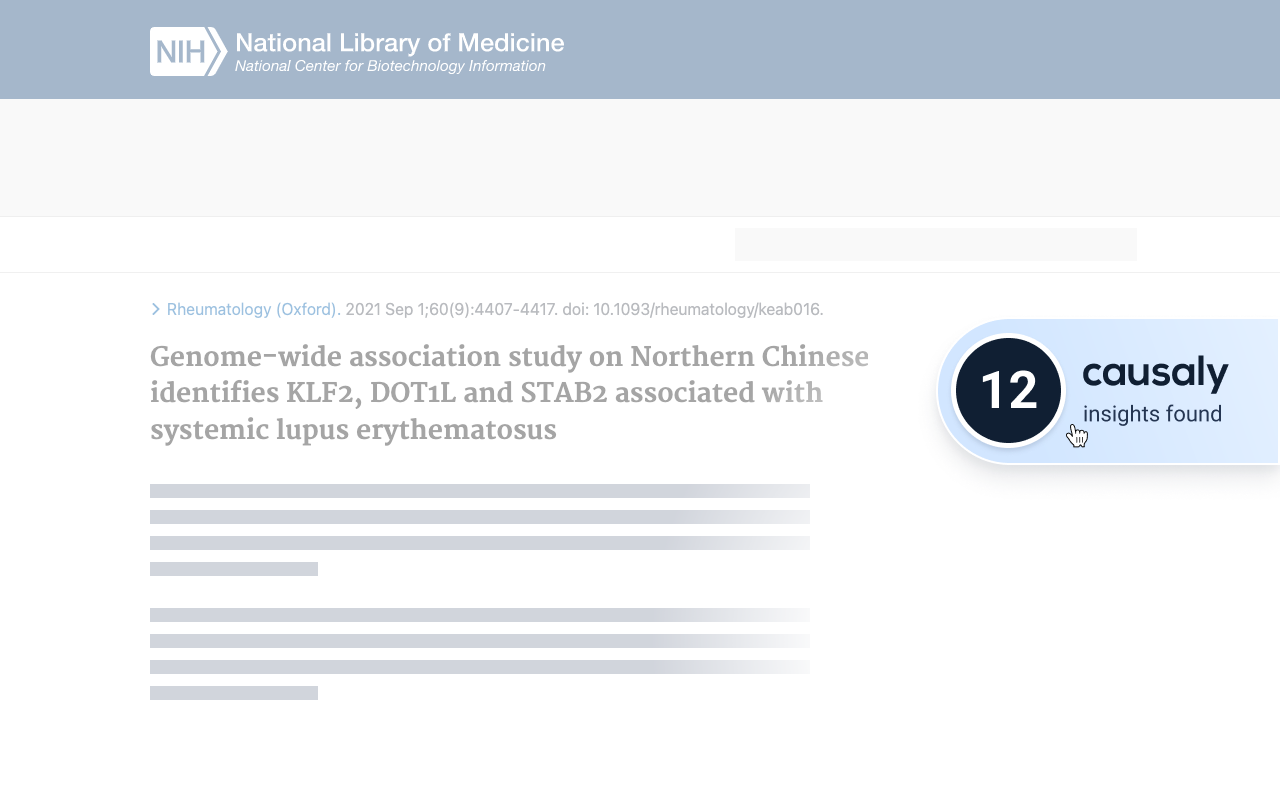Click the NIH logo icon
The height and width of the screenshot is (800, 1280).
click(x=187, y=51)
